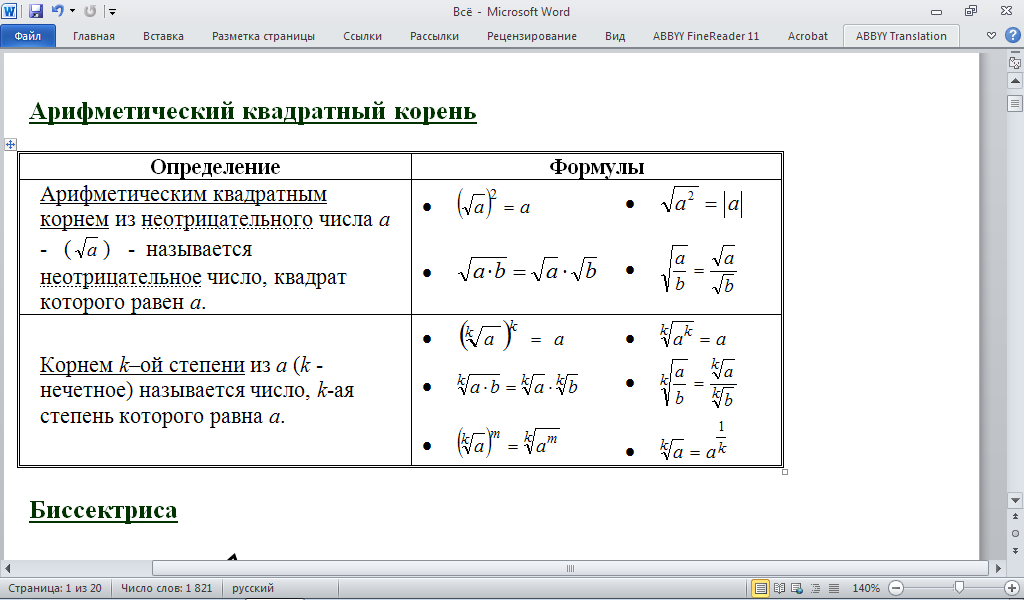This screenshot has width=1024, height=600.
Task: Go to previous page with double-up arrow
Action: coord(1015,516)
